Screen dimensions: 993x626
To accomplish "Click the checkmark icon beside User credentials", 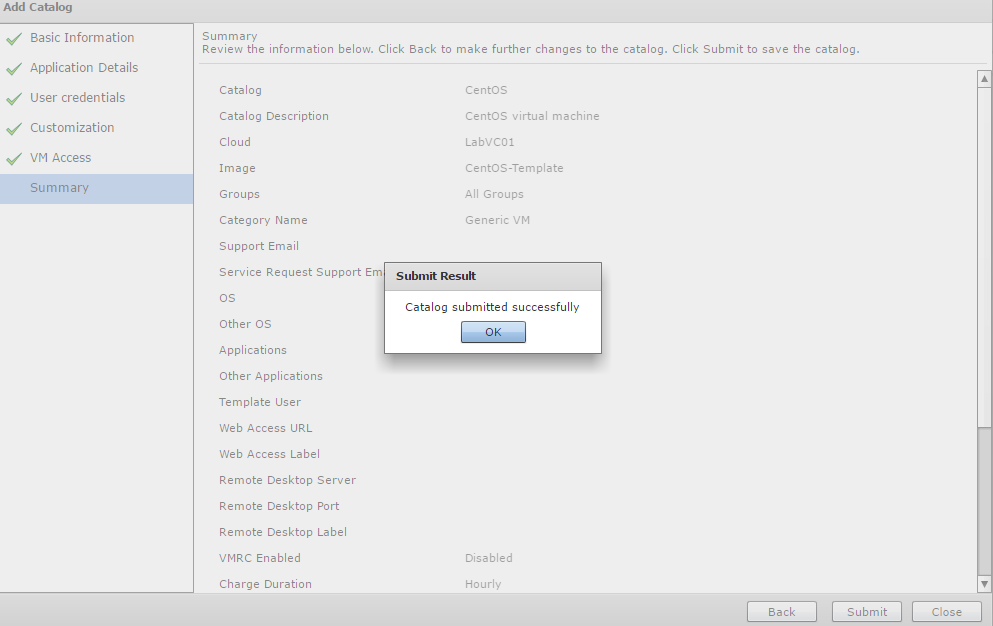I will pos(13,99).
